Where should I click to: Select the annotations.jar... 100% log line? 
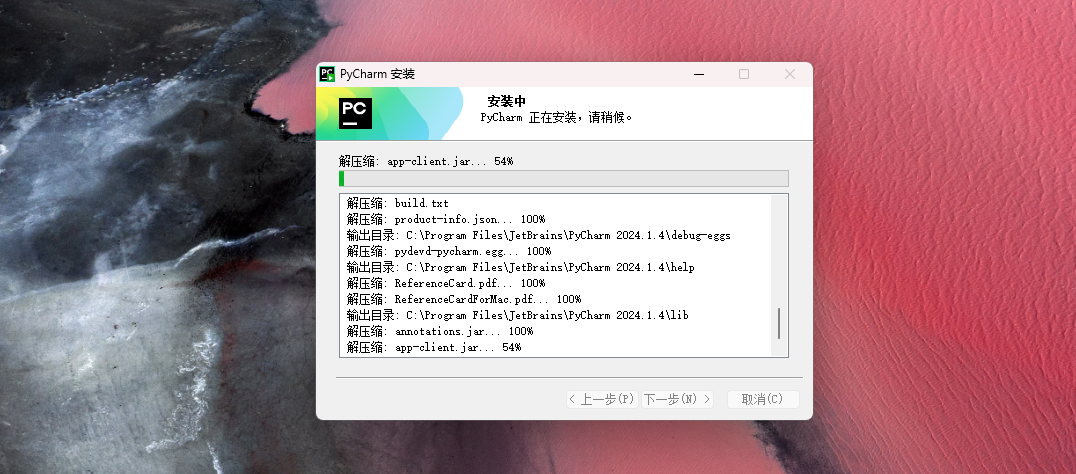click(440, 331)
